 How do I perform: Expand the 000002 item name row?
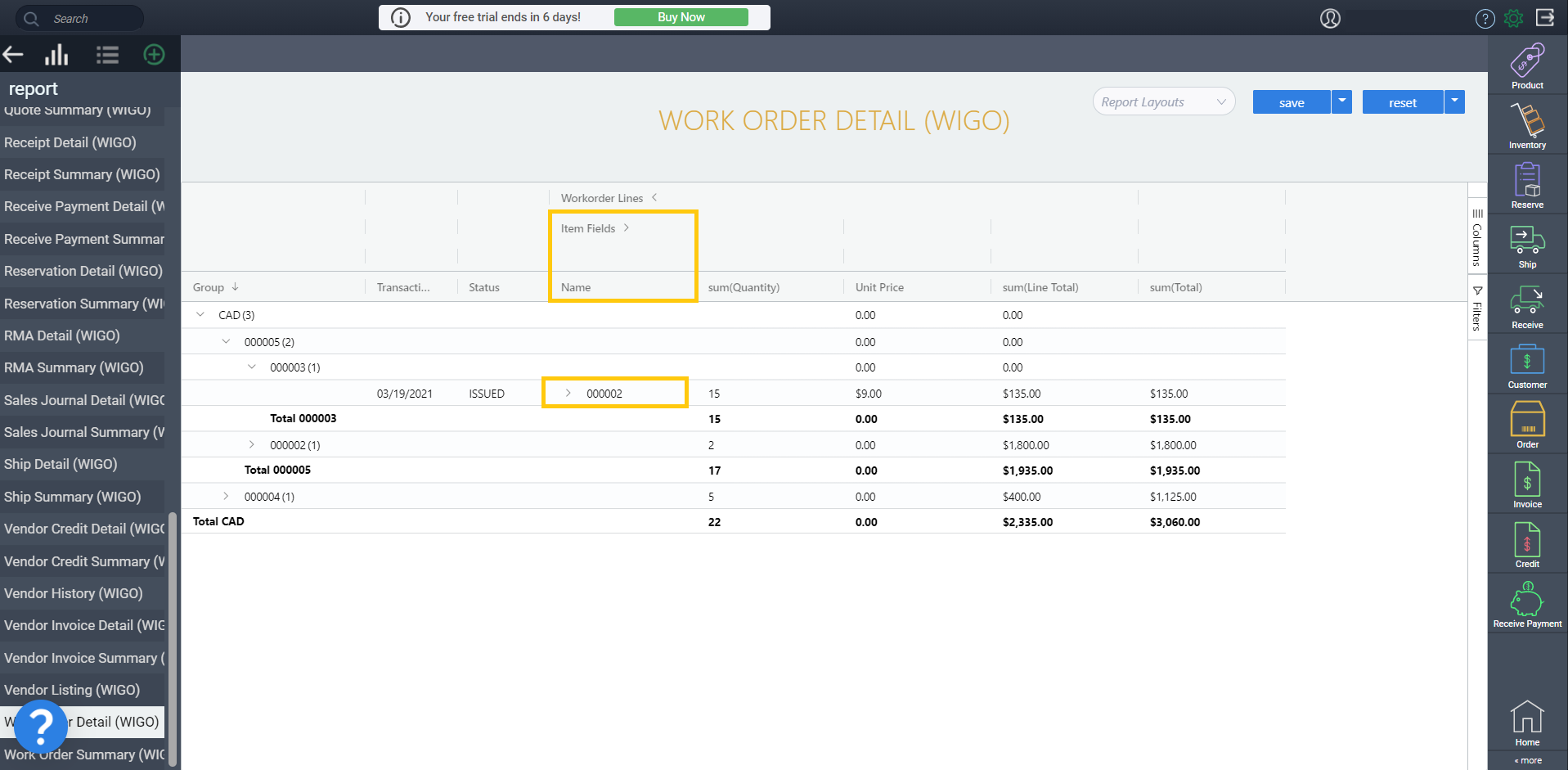568,393
